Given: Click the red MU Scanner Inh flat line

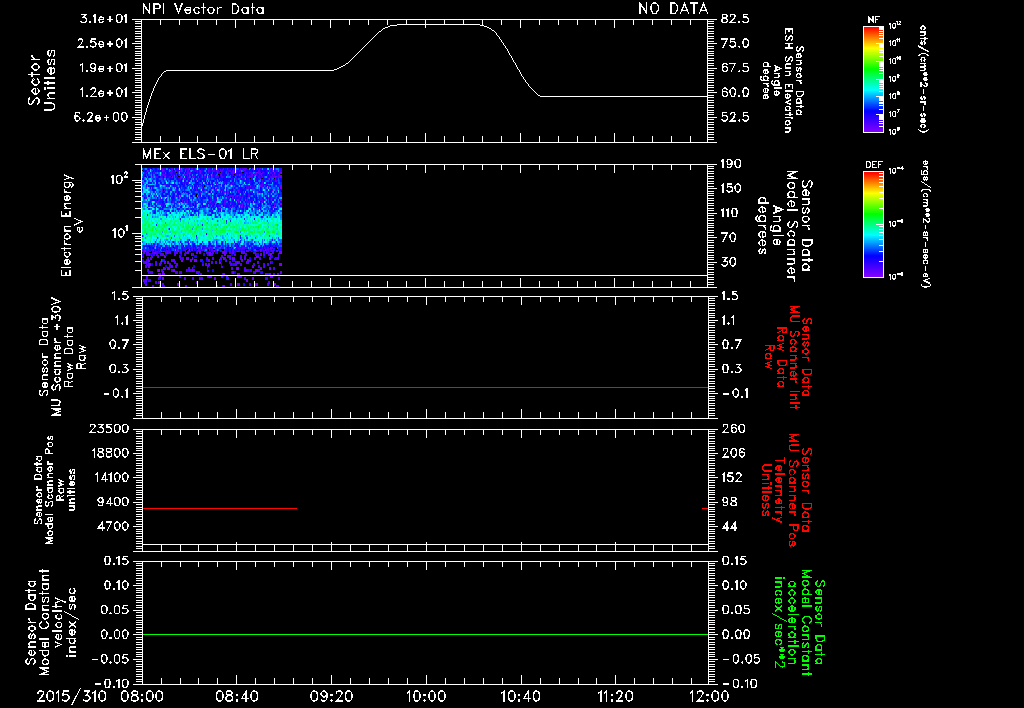Looking at the screenshot, I should pos(425,387).
